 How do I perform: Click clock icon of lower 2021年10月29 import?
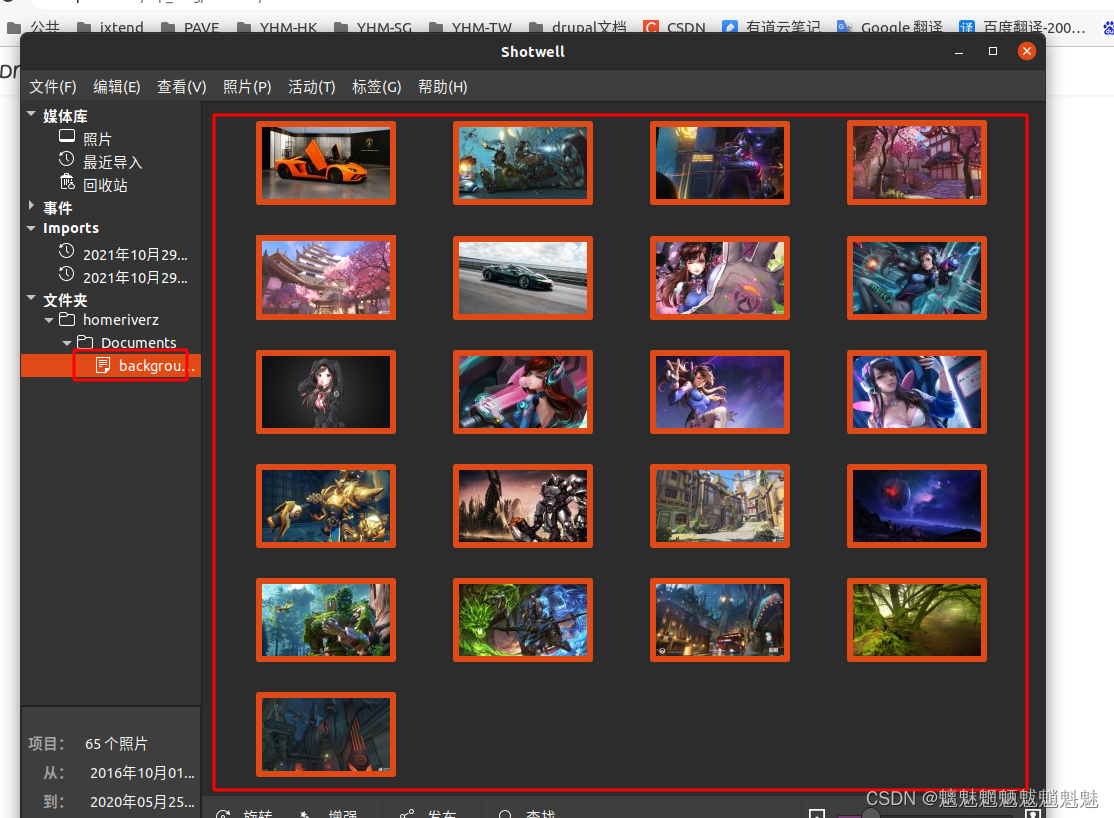67,274
